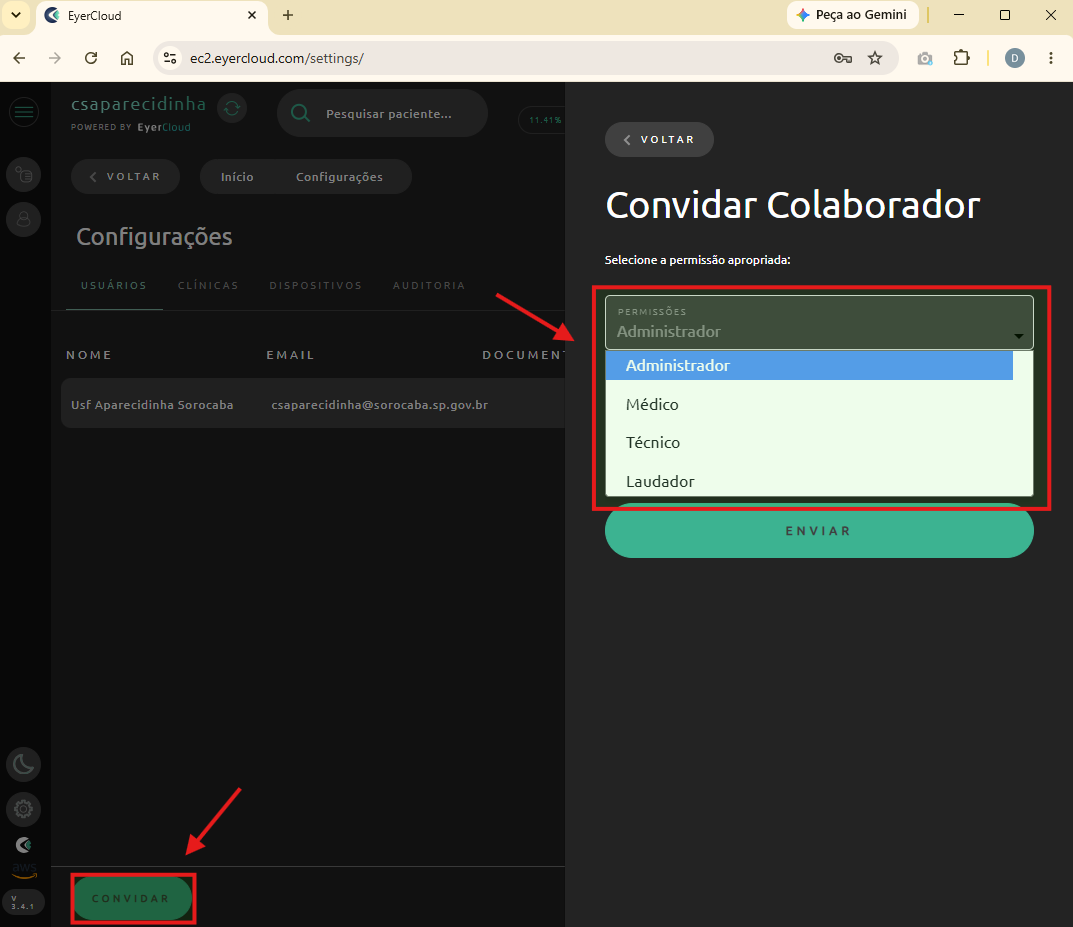Click email csaparecidinha@sorocaba.sp.gov.br

[x=380, y=404]
